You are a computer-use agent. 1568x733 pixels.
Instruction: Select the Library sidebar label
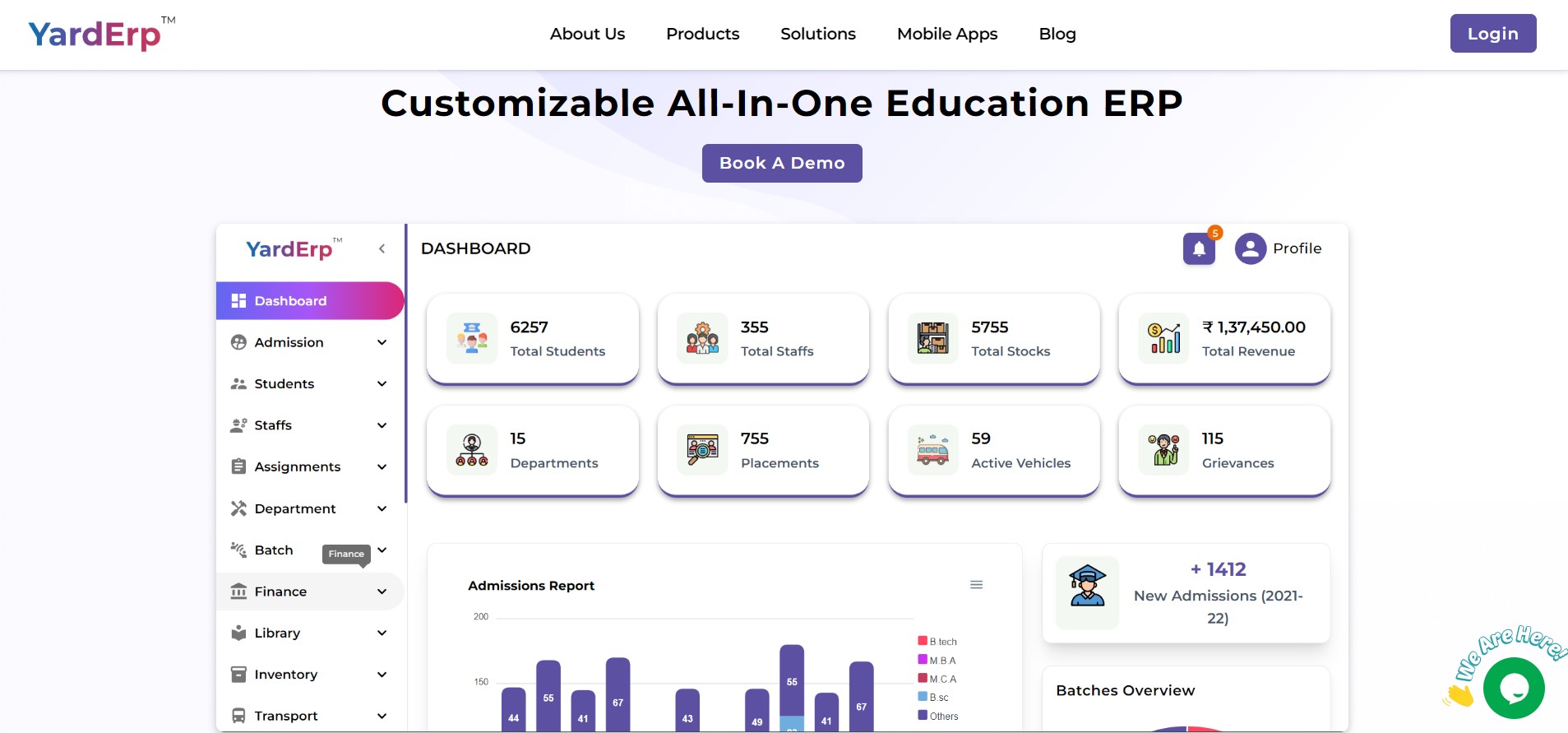click(277, 633)
